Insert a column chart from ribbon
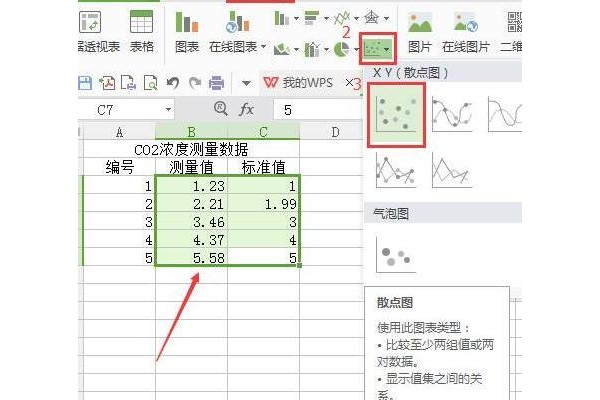The width and height of the screenshot is (600, 400). coord(282,18)
